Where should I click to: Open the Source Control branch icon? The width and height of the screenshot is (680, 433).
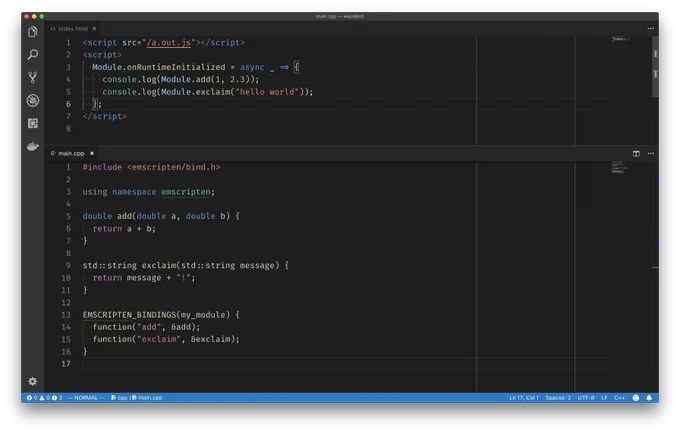point(33,78)
